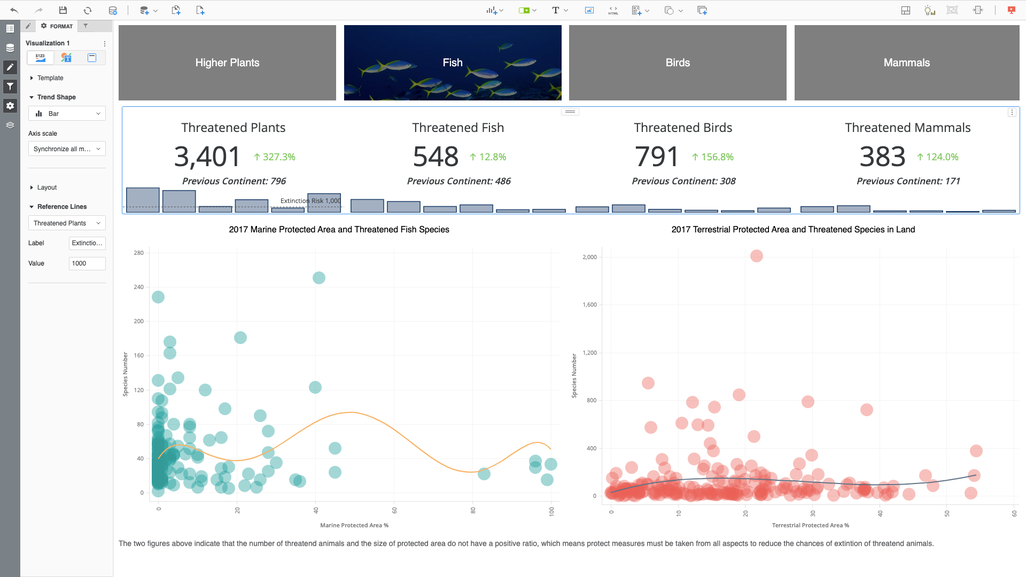The width and height of the screenshot is (1026, 577).
Task: Expand the Layout section
Action: [x=46, y=187]
